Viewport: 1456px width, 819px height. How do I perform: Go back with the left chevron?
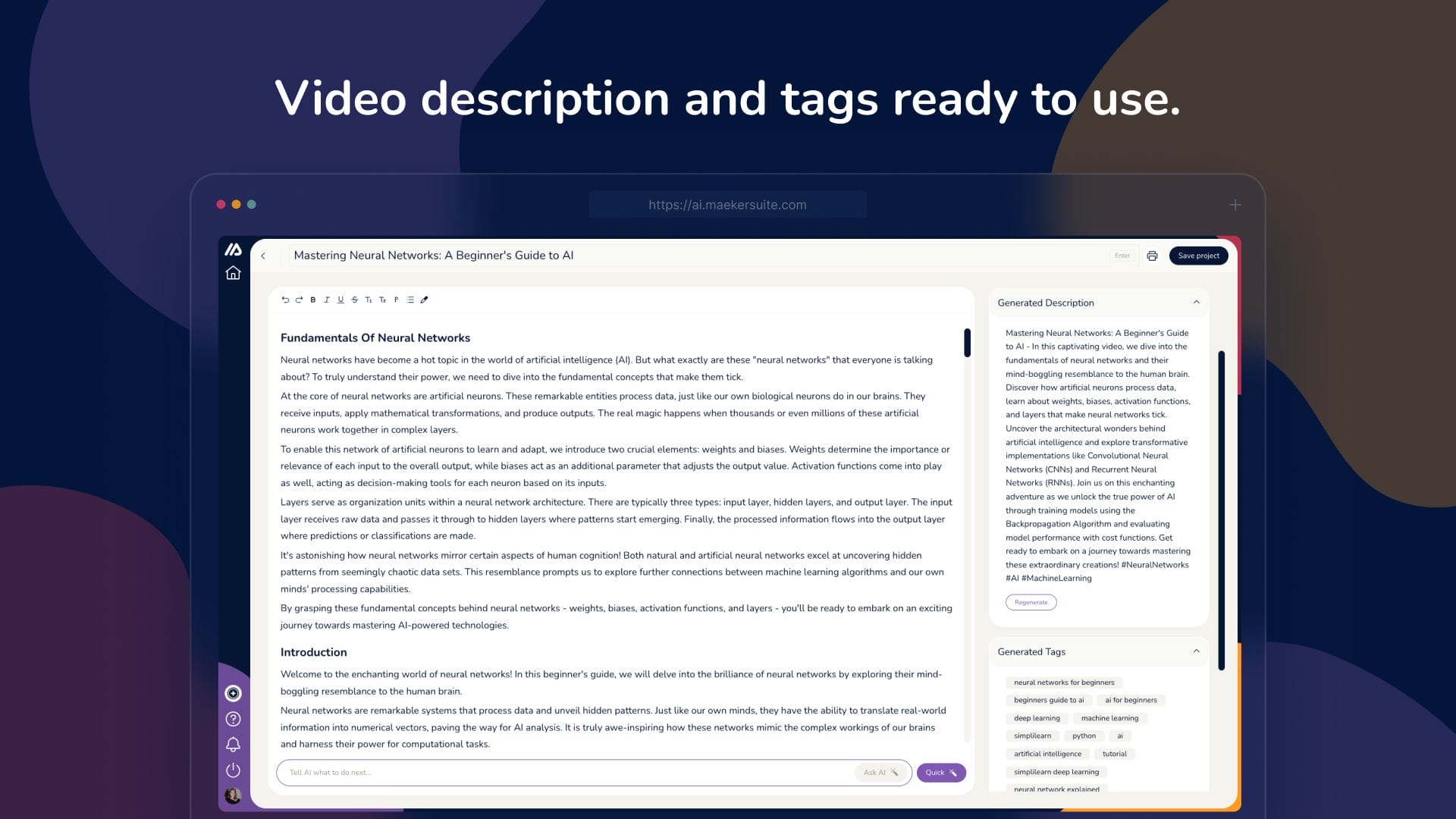[263, 256]
